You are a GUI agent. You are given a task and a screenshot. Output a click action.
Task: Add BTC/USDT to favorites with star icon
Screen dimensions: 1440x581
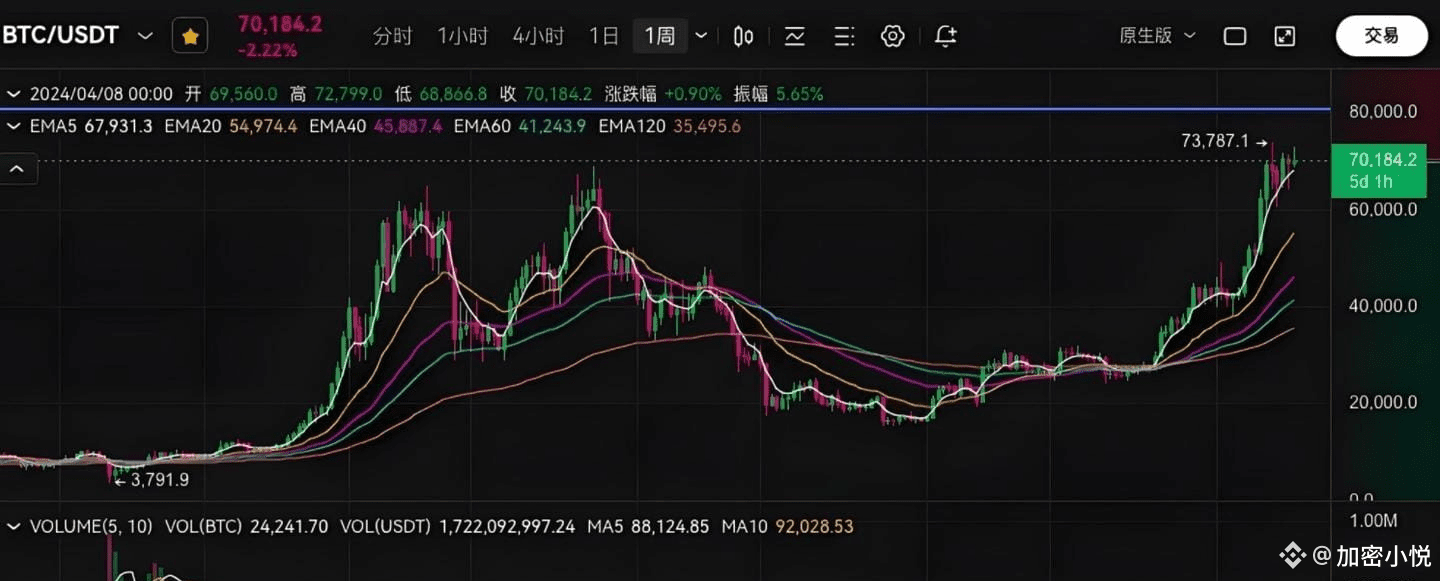point(190,36)
